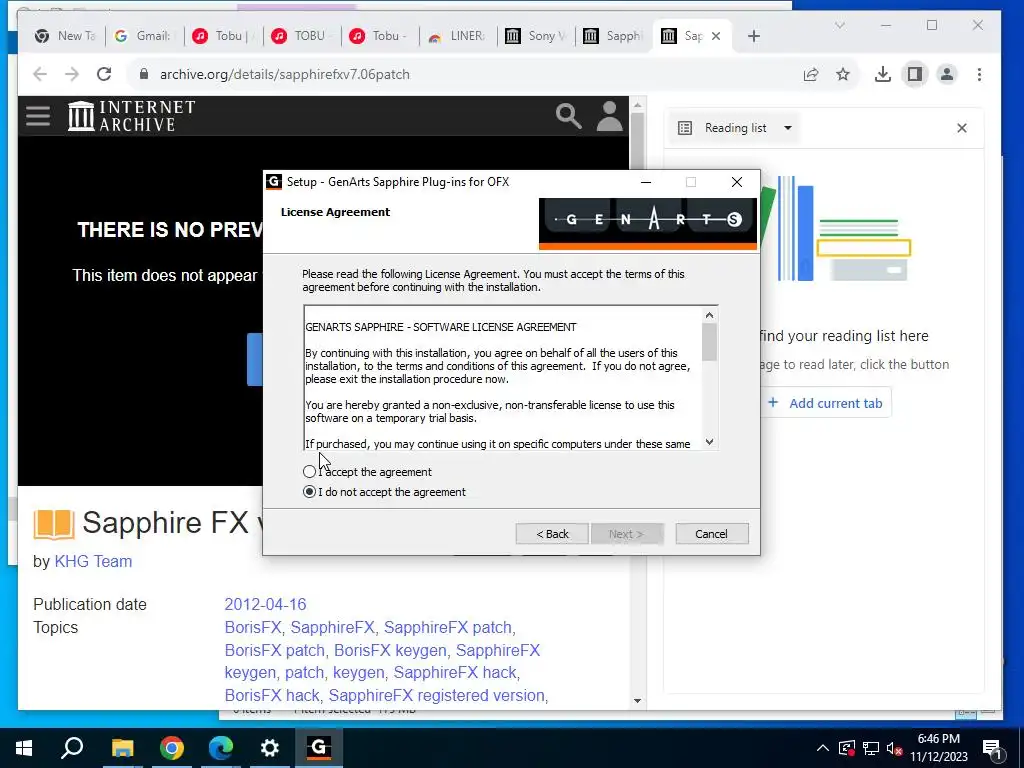This screenshot has width=1024, height=768.
Task: Reload the archive.org page
Action: point(104,74)
